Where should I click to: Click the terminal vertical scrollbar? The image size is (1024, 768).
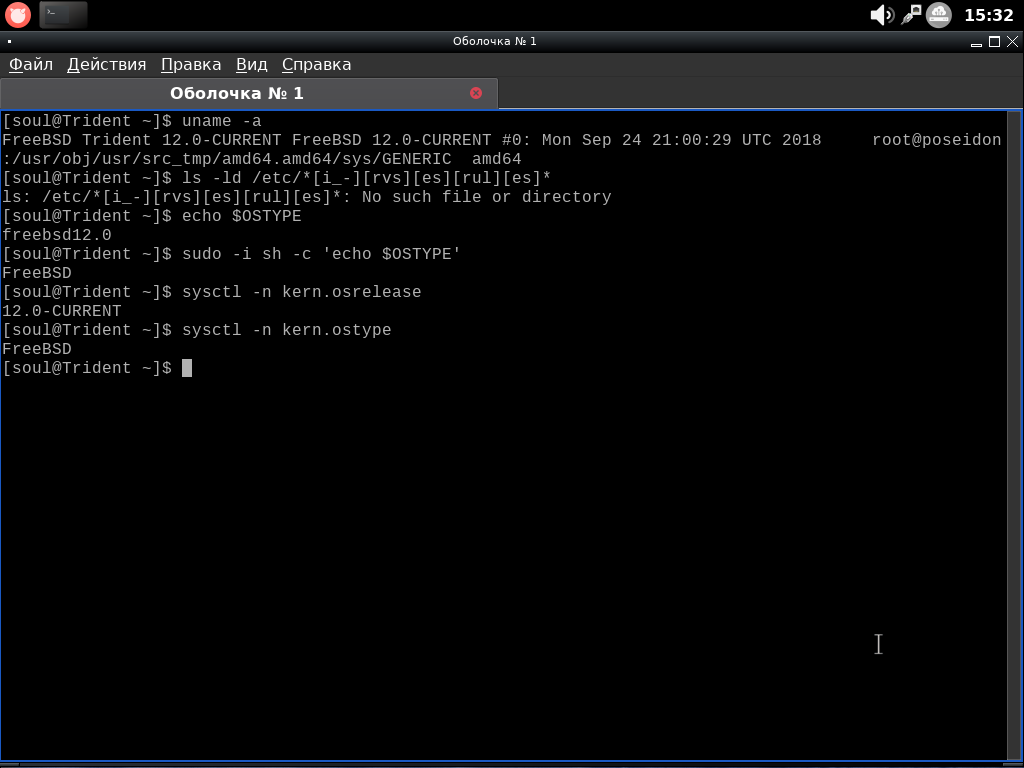point(1014,436)
